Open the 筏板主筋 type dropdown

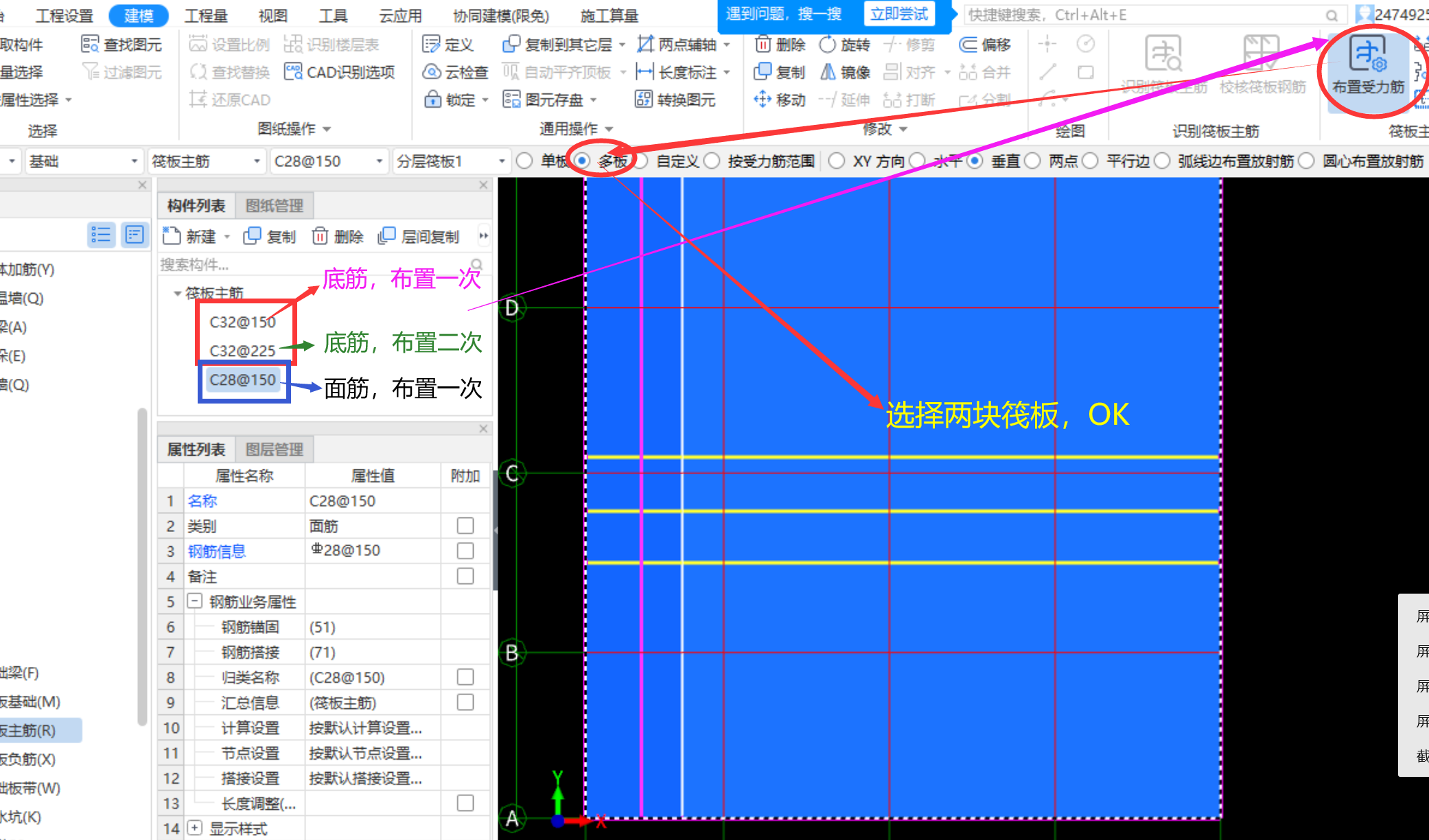point(206,161)
